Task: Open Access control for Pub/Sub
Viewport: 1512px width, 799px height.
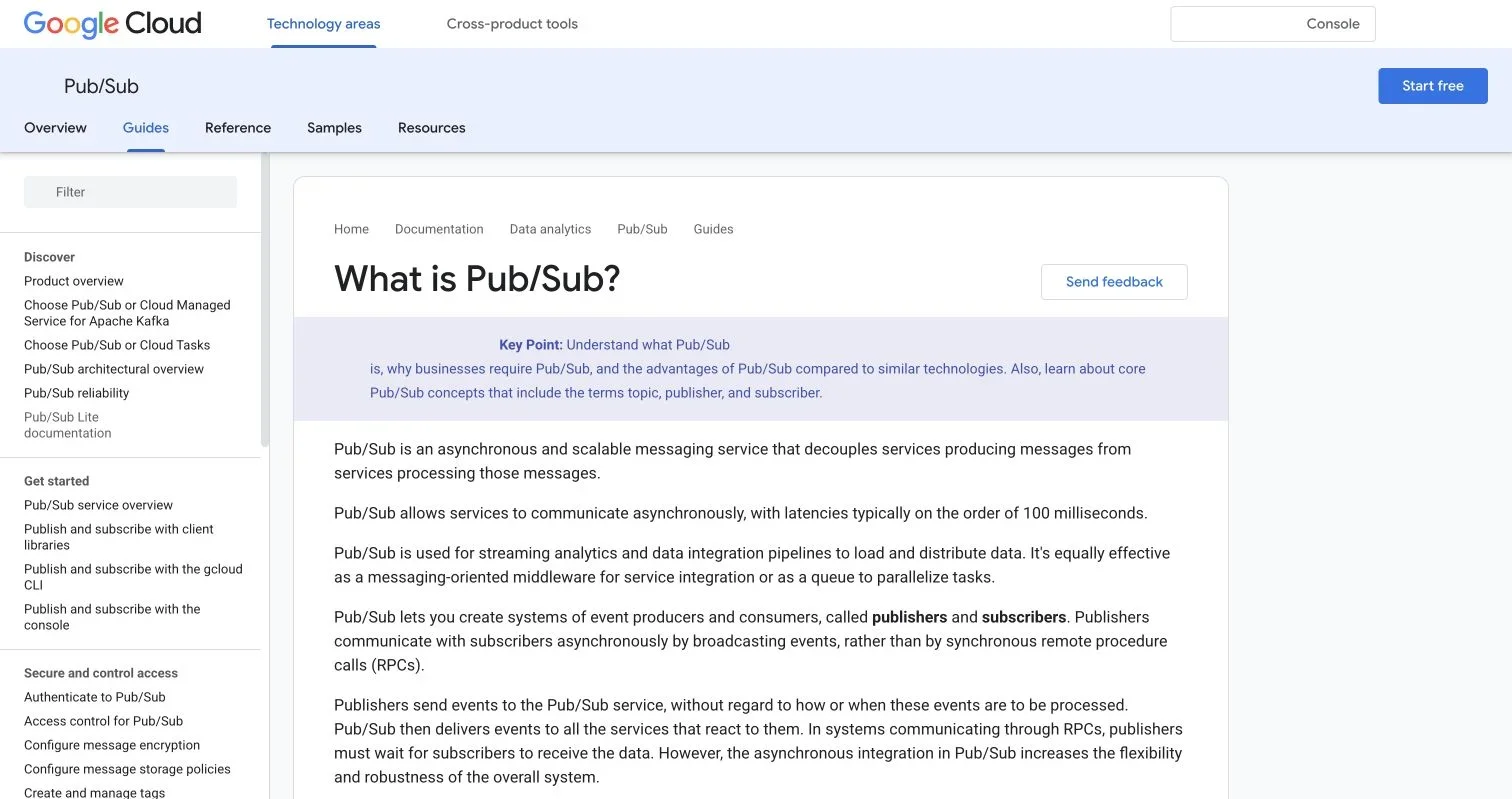Action: pos(103,721)
